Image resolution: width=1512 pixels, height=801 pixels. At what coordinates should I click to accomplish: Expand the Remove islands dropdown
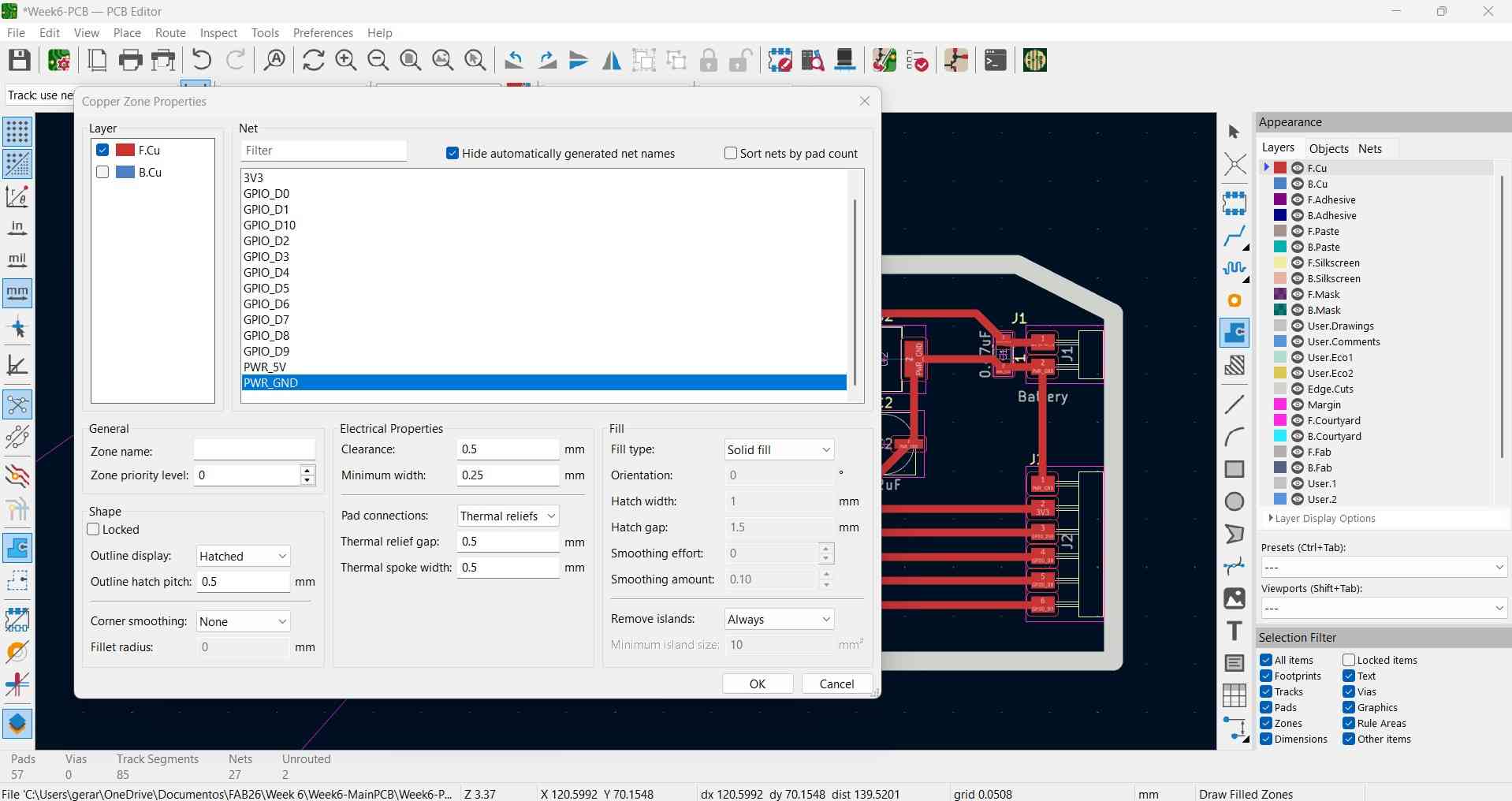click(778, 620)
